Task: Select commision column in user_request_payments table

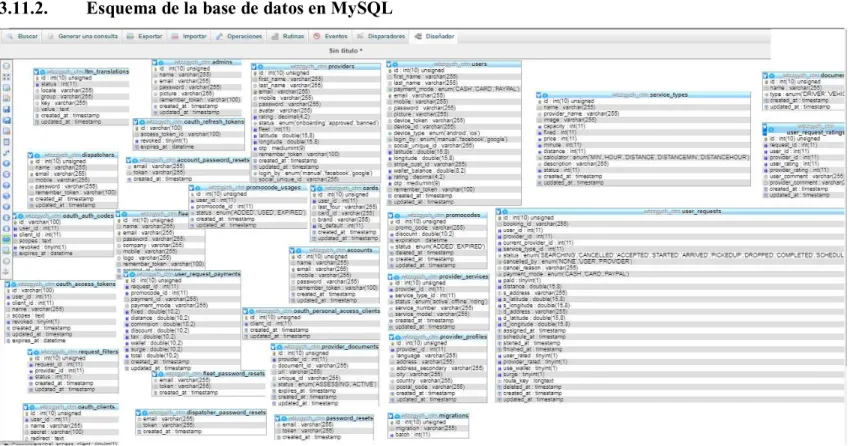Action: coord(182,324)
